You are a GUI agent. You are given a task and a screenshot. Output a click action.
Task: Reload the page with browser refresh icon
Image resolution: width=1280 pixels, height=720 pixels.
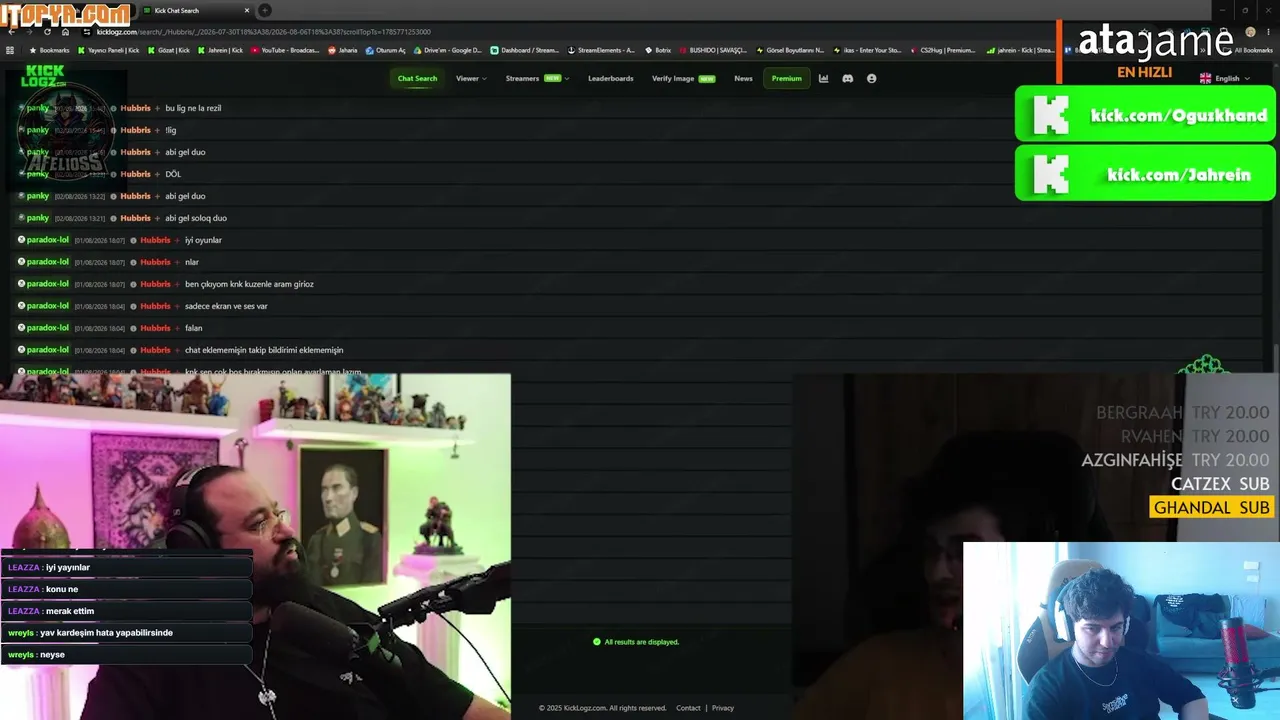pos(47,32)
